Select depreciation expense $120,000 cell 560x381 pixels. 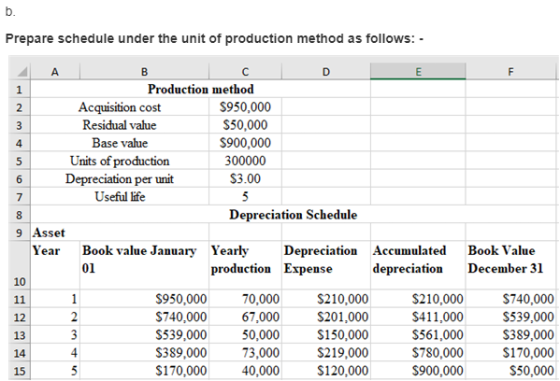point(326,371)
